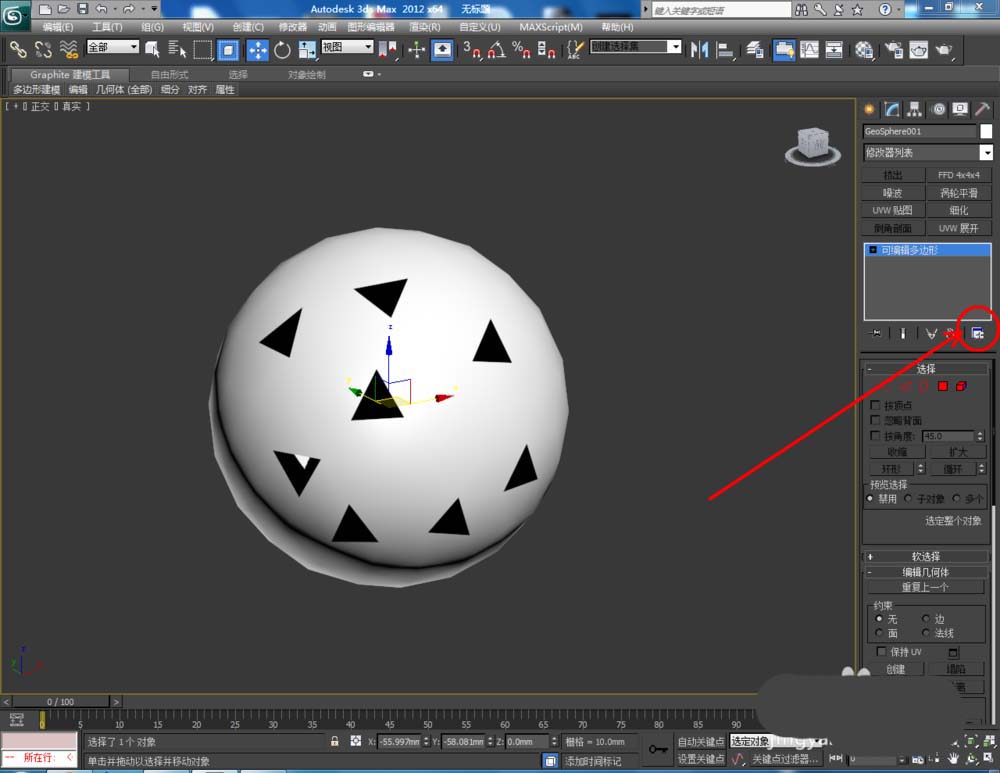Screen dimensions: 1000x773
Task: Enable the 按角度 checkbox
Action: point(875,436)
